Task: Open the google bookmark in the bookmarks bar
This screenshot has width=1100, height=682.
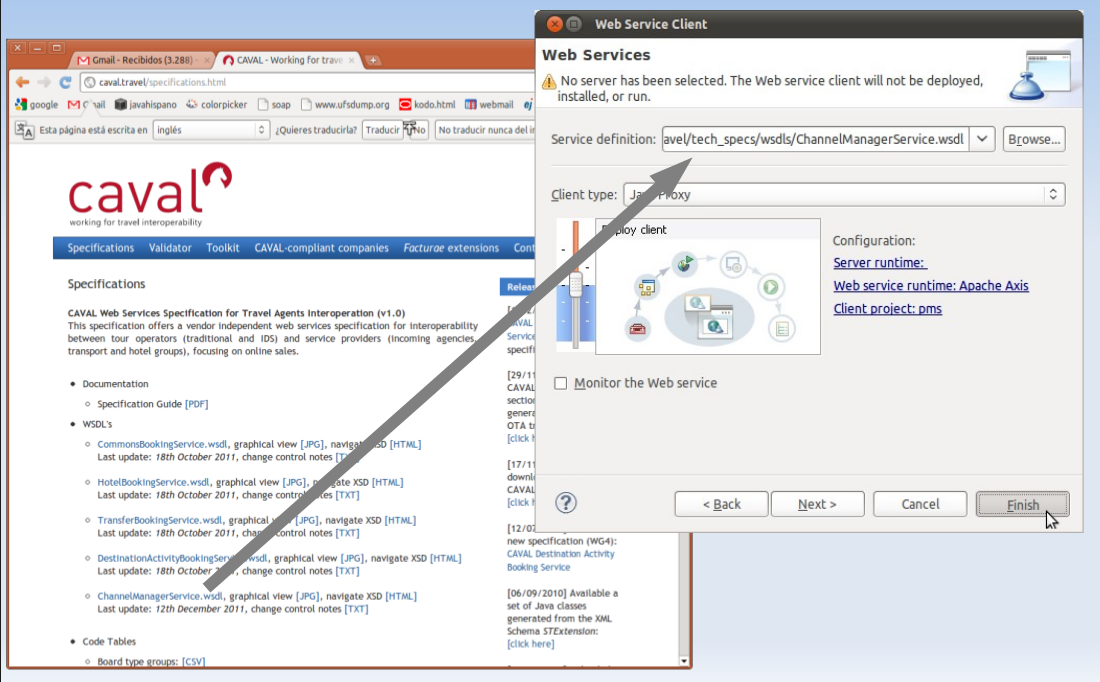Action: (36, 105)
